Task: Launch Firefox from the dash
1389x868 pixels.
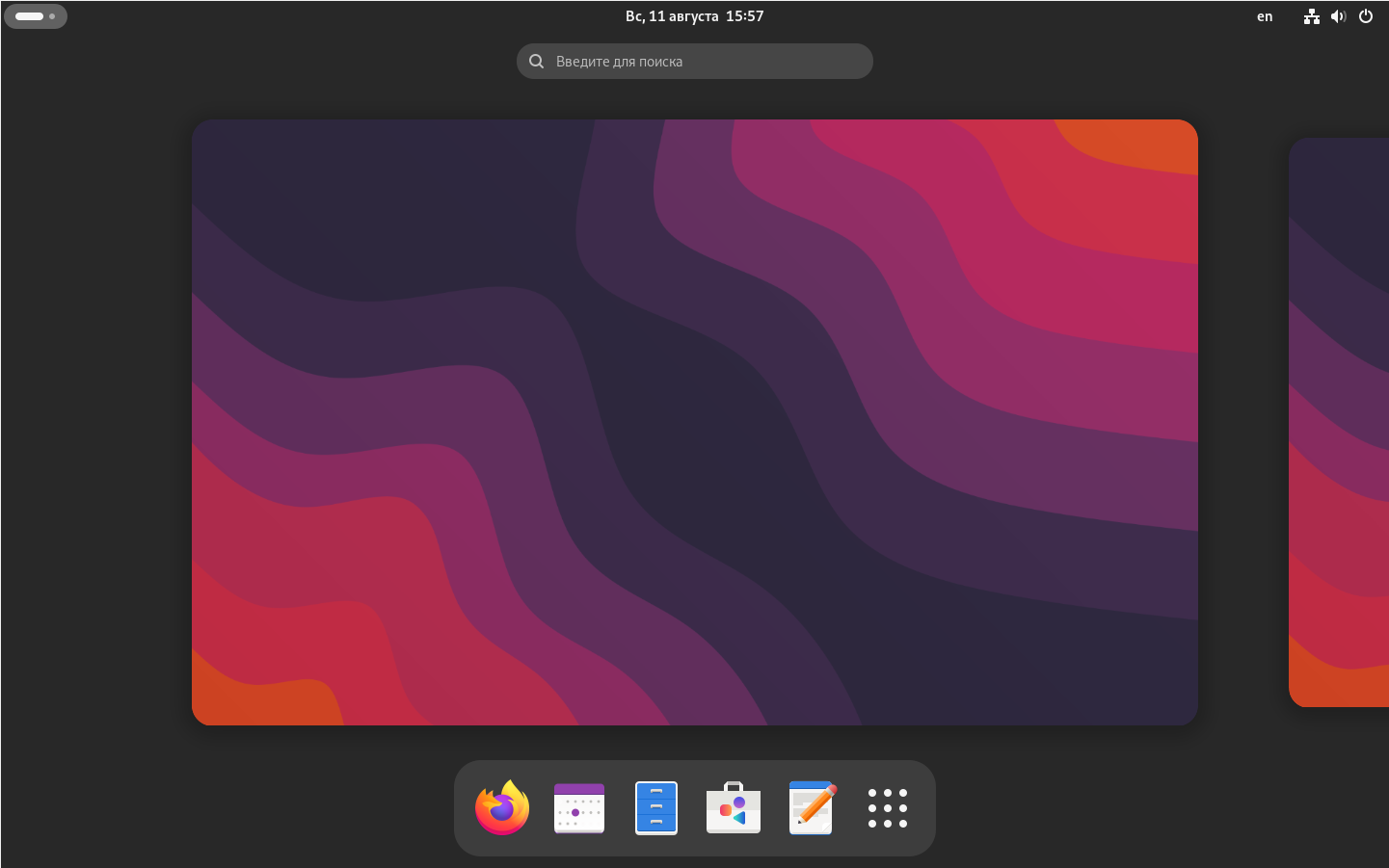Action: [x=502, y=808]
